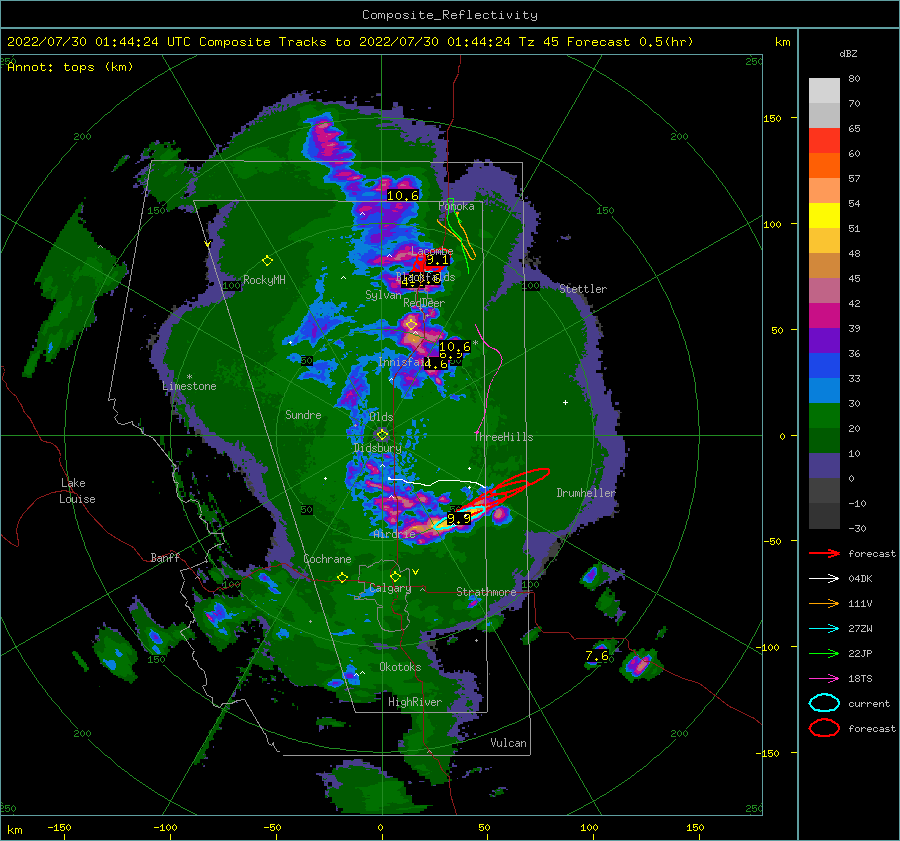Viewport: 900px width, 841px height.
Task: Click the '45 Forecast 0.5(hr)' header text
Action: point(618,42)
